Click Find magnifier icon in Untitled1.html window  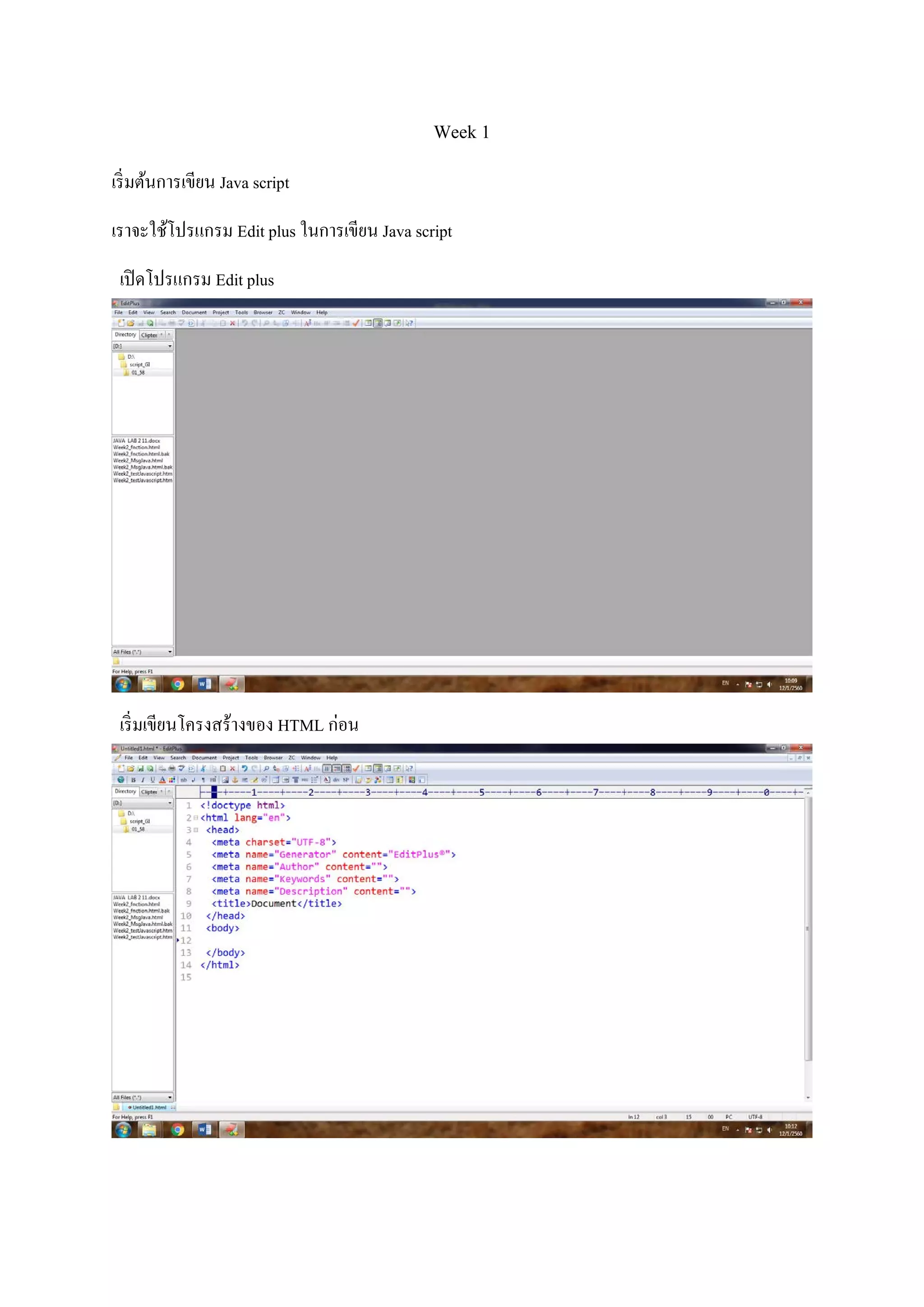[266, 769]
